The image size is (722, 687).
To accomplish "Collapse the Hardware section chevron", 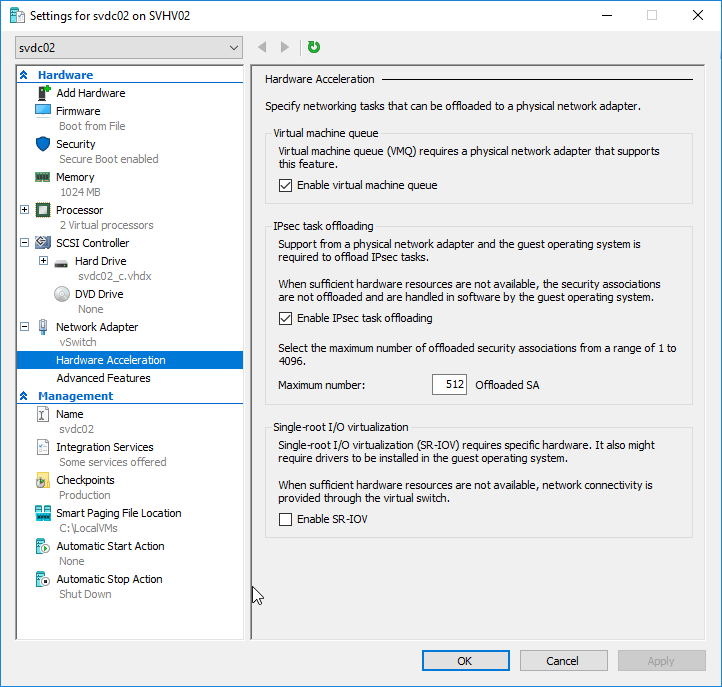I will coord(24,75).
